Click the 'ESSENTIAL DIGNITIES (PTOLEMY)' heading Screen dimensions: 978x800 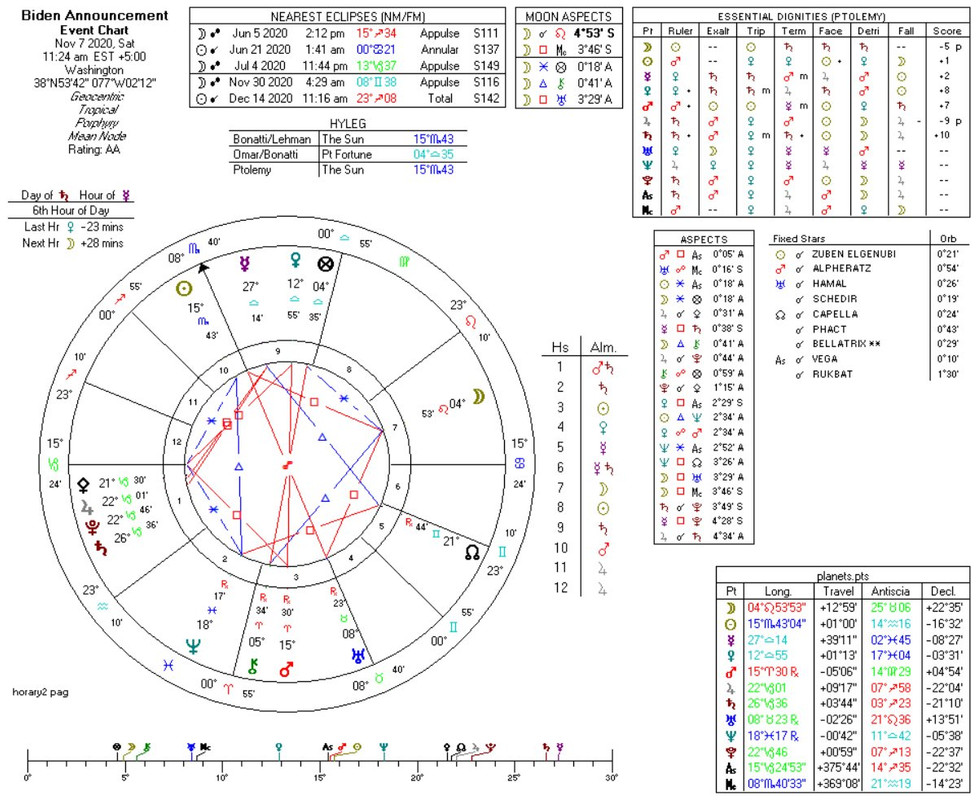[801, 17]
